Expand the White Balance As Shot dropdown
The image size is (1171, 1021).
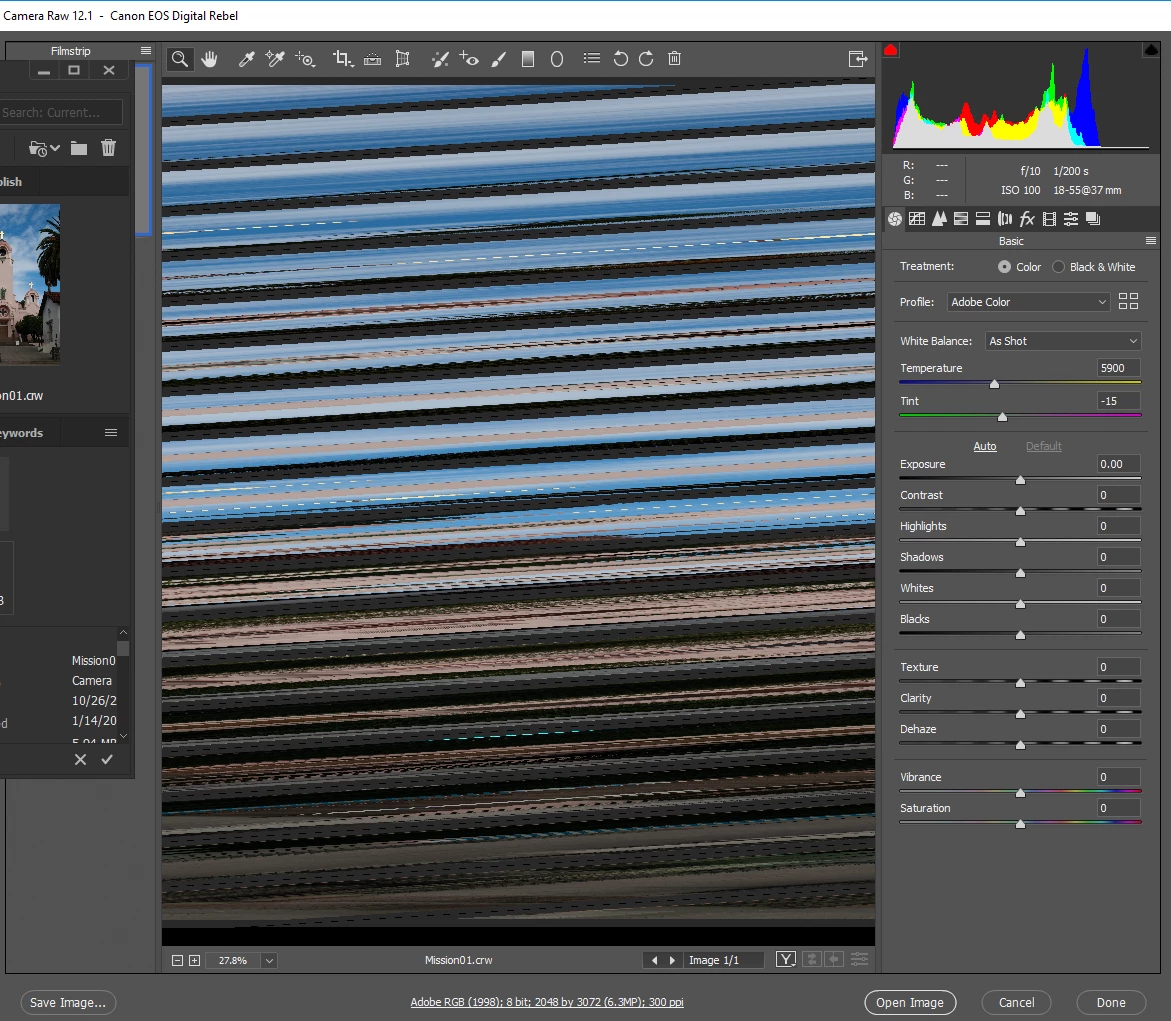(1062, 341)
